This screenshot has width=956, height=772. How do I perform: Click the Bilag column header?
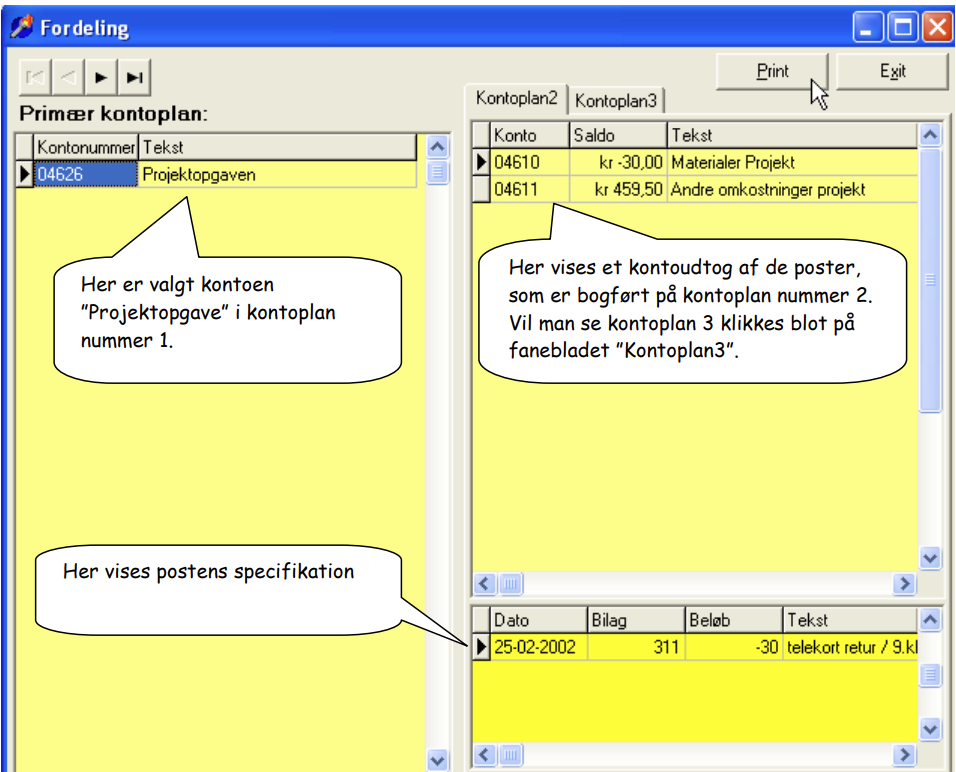point(637,620)
